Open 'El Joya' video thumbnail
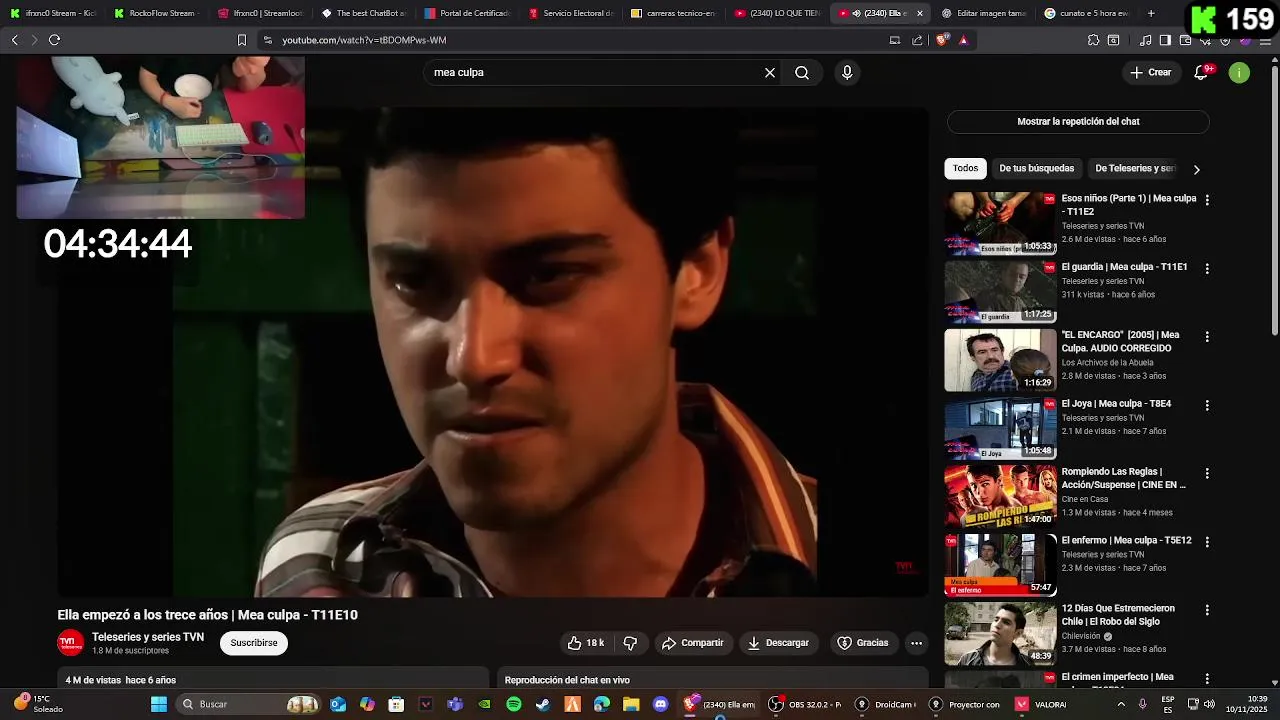 pos(1000,429)
